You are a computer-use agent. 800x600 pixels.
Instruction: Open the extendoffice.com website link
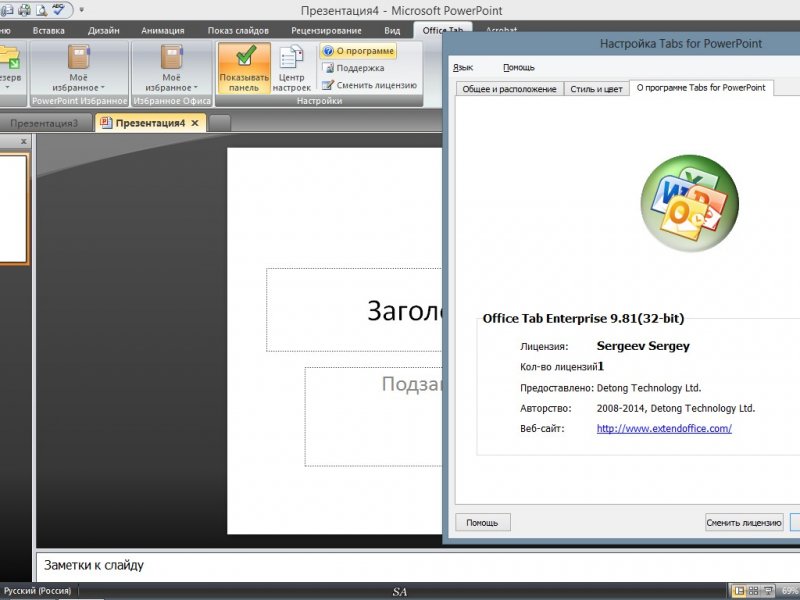click(x=664, y=429)
